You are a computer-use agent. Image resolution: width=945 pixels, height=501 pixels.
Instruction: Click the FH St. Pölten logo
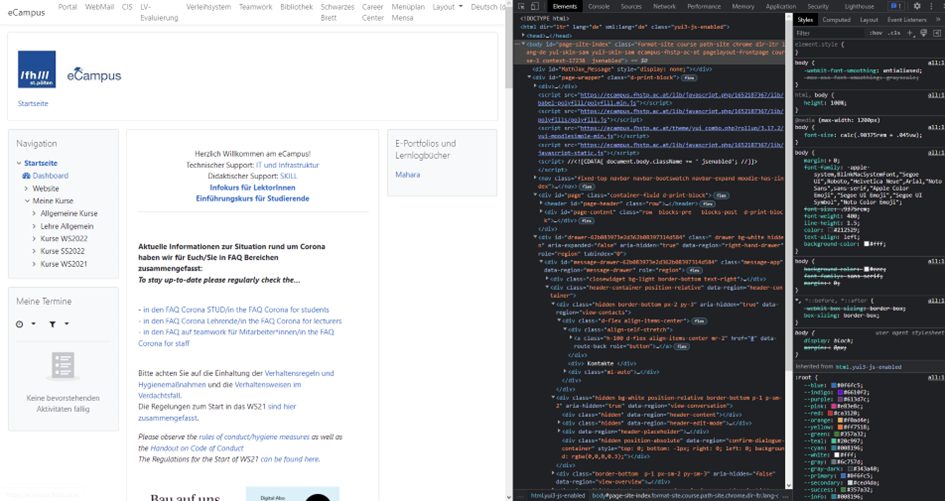(x=37, y=69)
